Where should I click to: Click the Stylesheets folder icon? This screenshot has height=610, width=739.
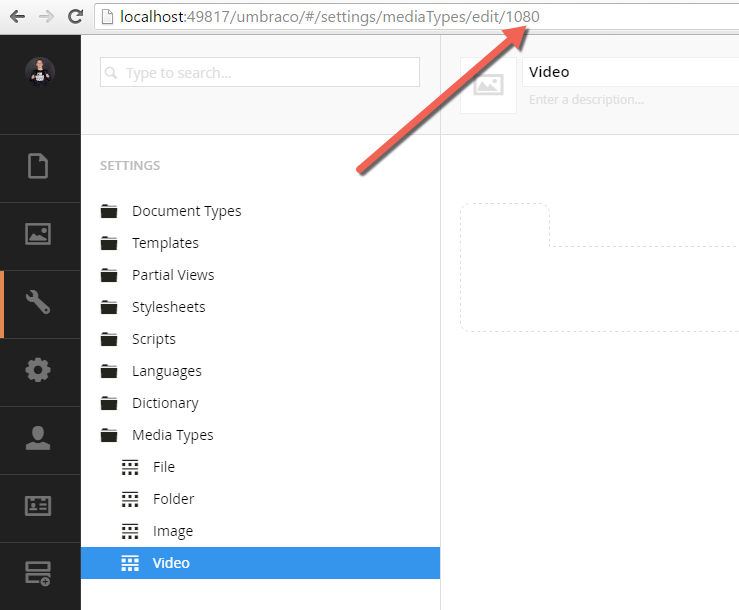pyautogui.click(x=109, y=307)
